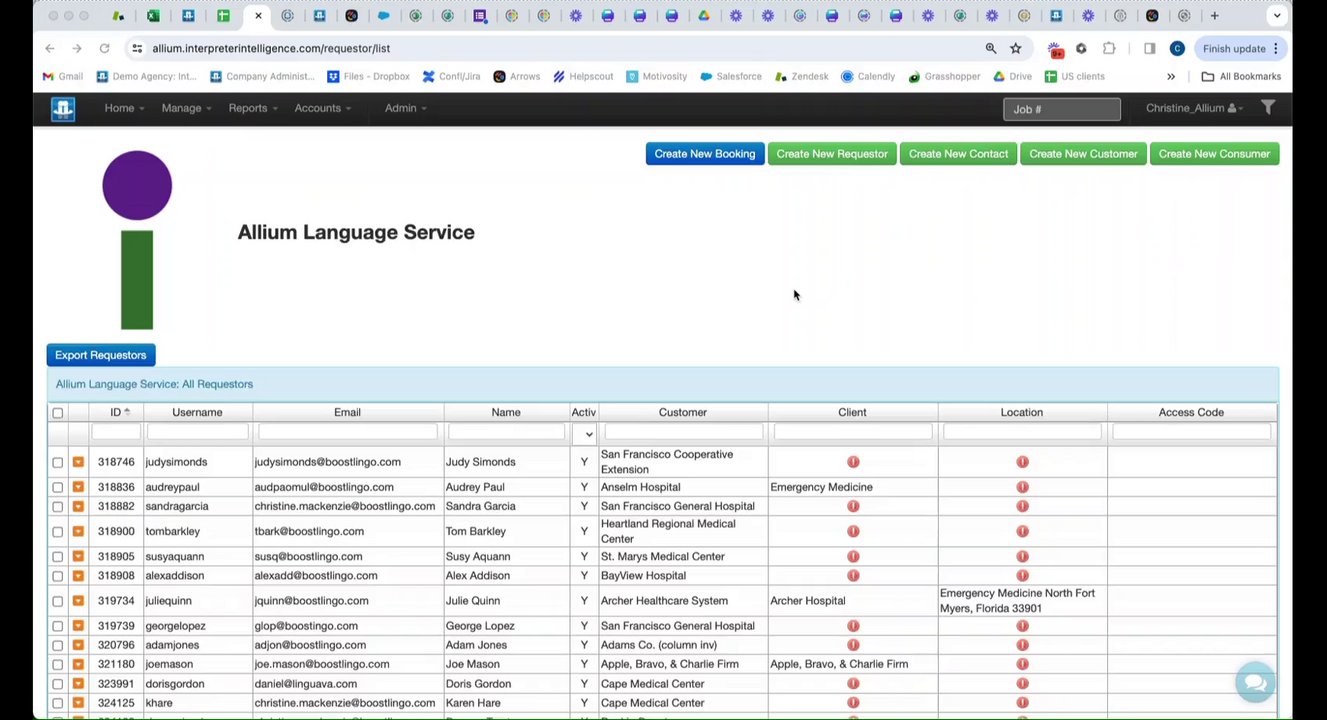Click the Export Requestors button
1327x720 pixels.
point(101,355)
